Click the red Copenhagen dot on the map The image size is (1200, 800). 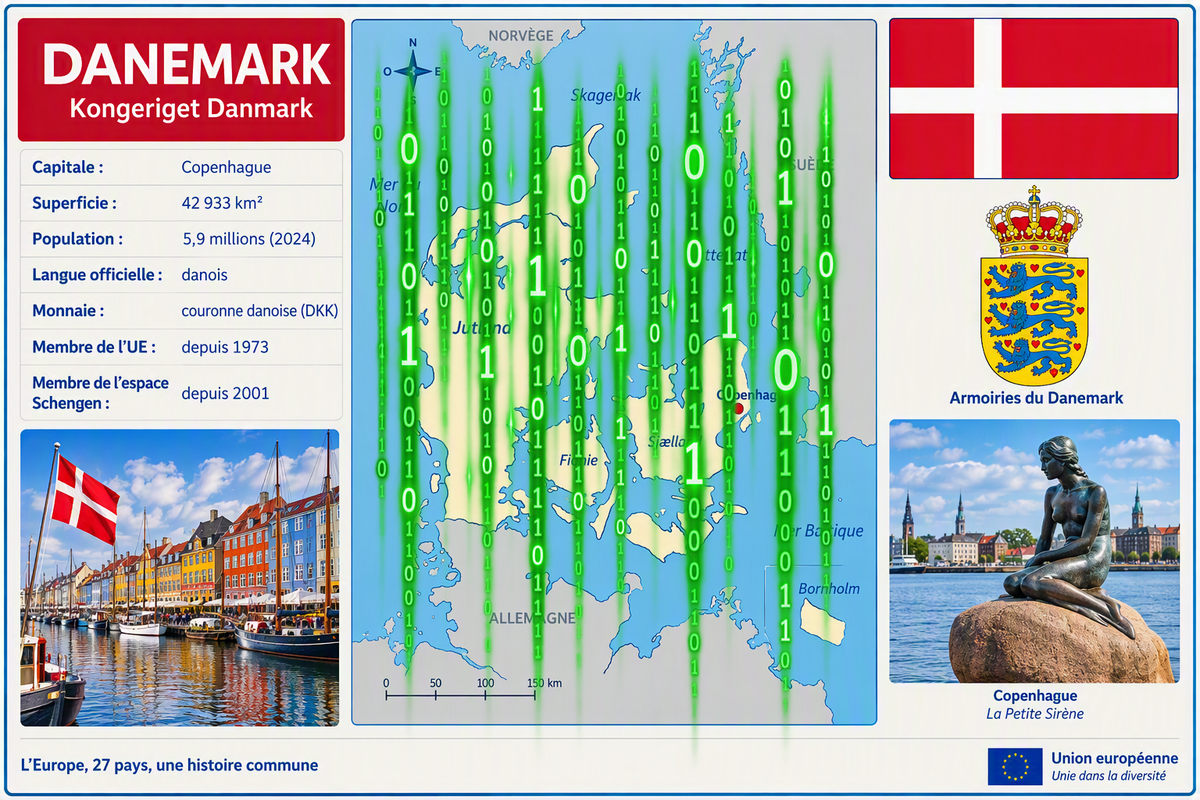(x=739, y=408)
